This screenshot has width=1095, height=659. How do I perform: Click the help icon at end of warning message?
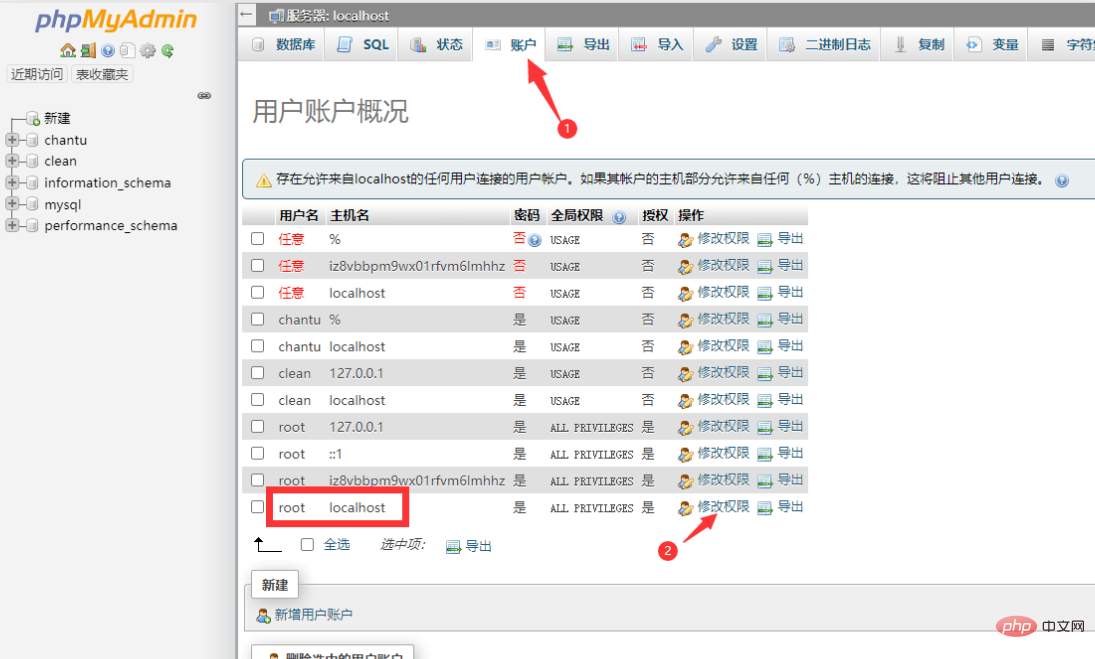tap(1061, 181)
